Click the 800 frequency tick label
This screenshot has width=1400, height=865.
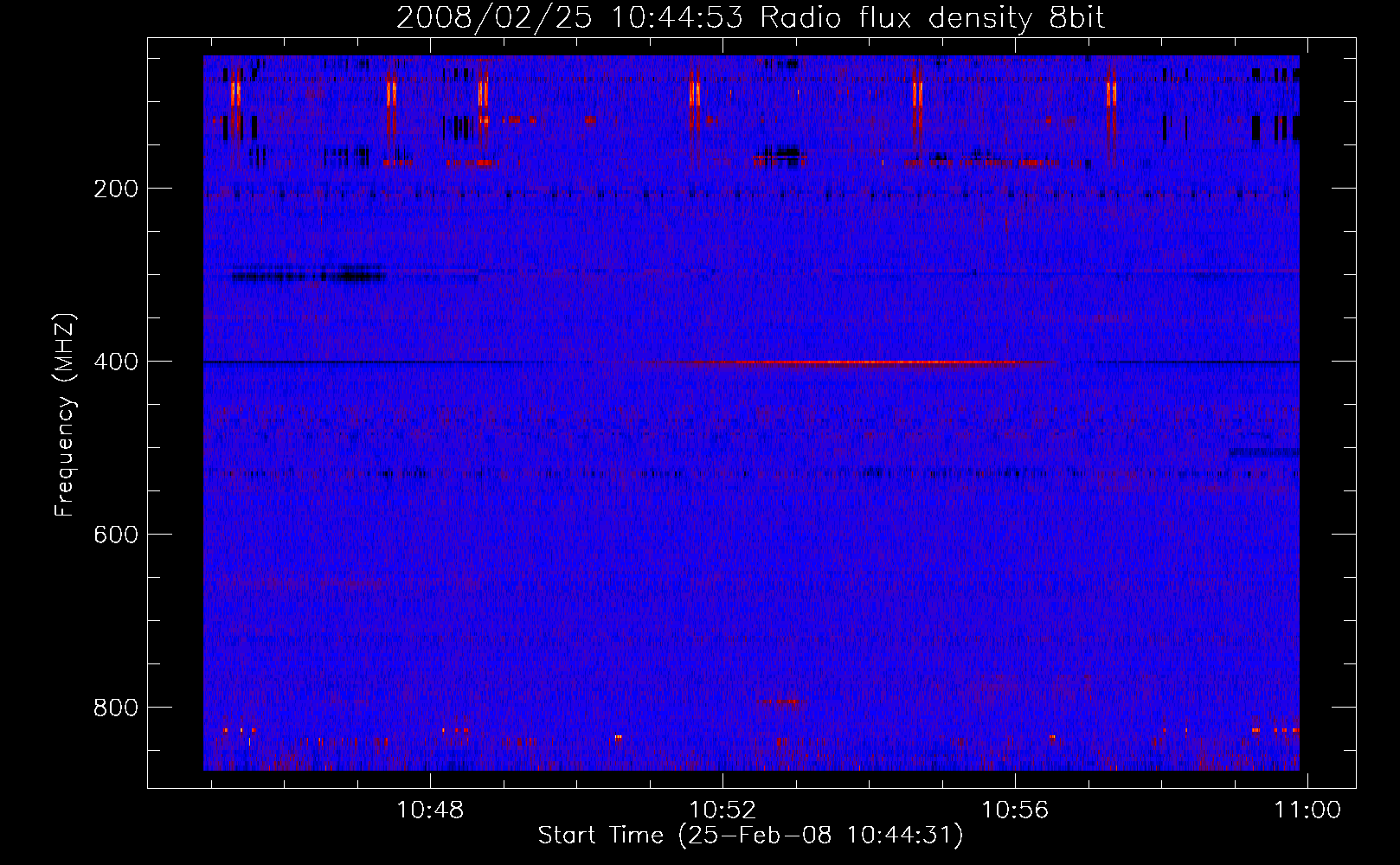point(116,708)
